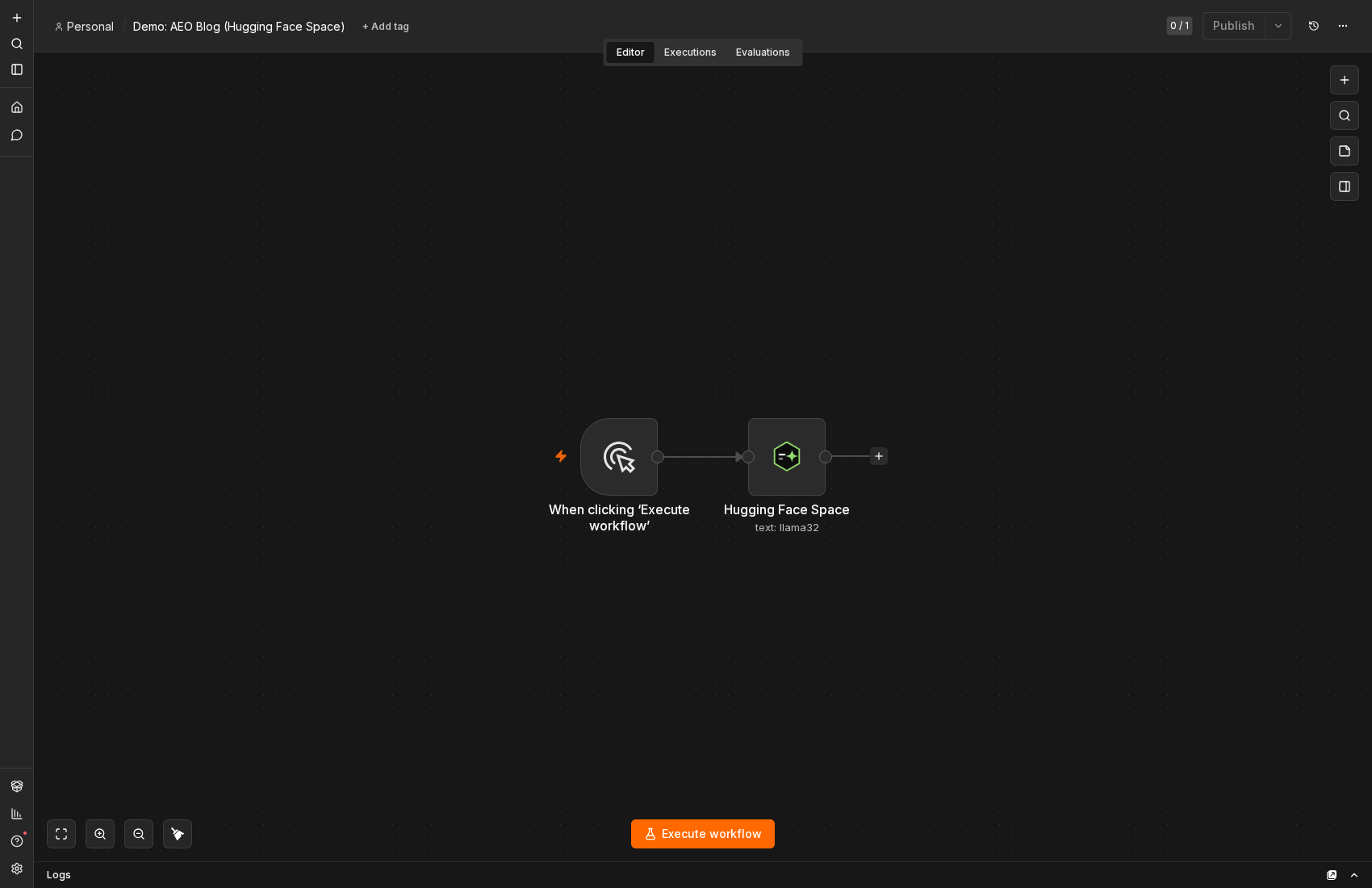Viewport: 1372px width, 888px height.
Task: Search nodes using canvas magnifier button
Action: tap(1345, 115)
